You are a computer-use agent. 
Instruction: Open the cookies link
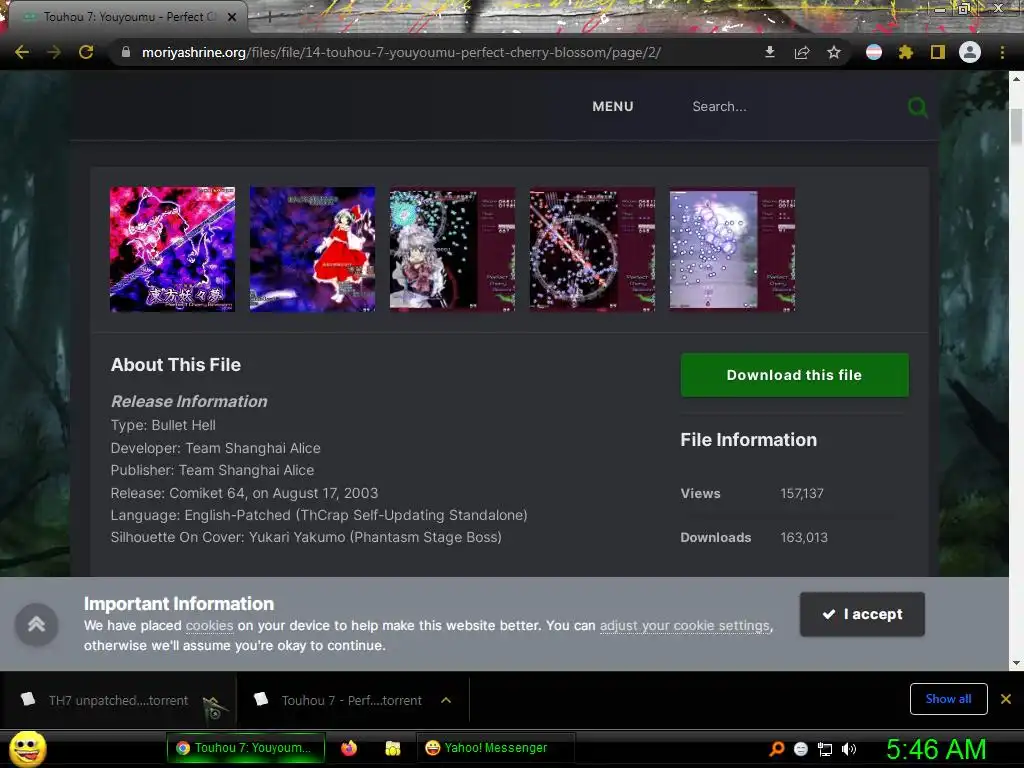(209, 626)
